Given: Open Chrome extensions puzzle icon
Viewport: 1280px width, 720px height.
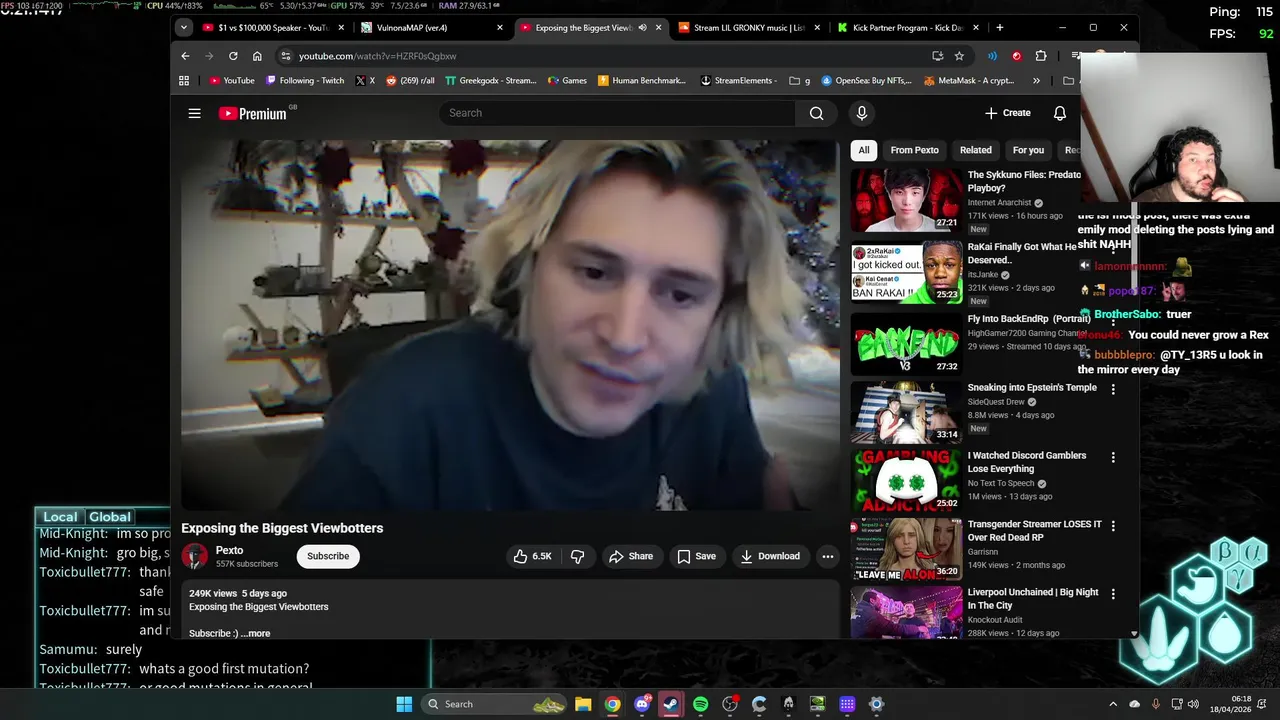Looking at the screenshot, I should [x=1041, y=56].
